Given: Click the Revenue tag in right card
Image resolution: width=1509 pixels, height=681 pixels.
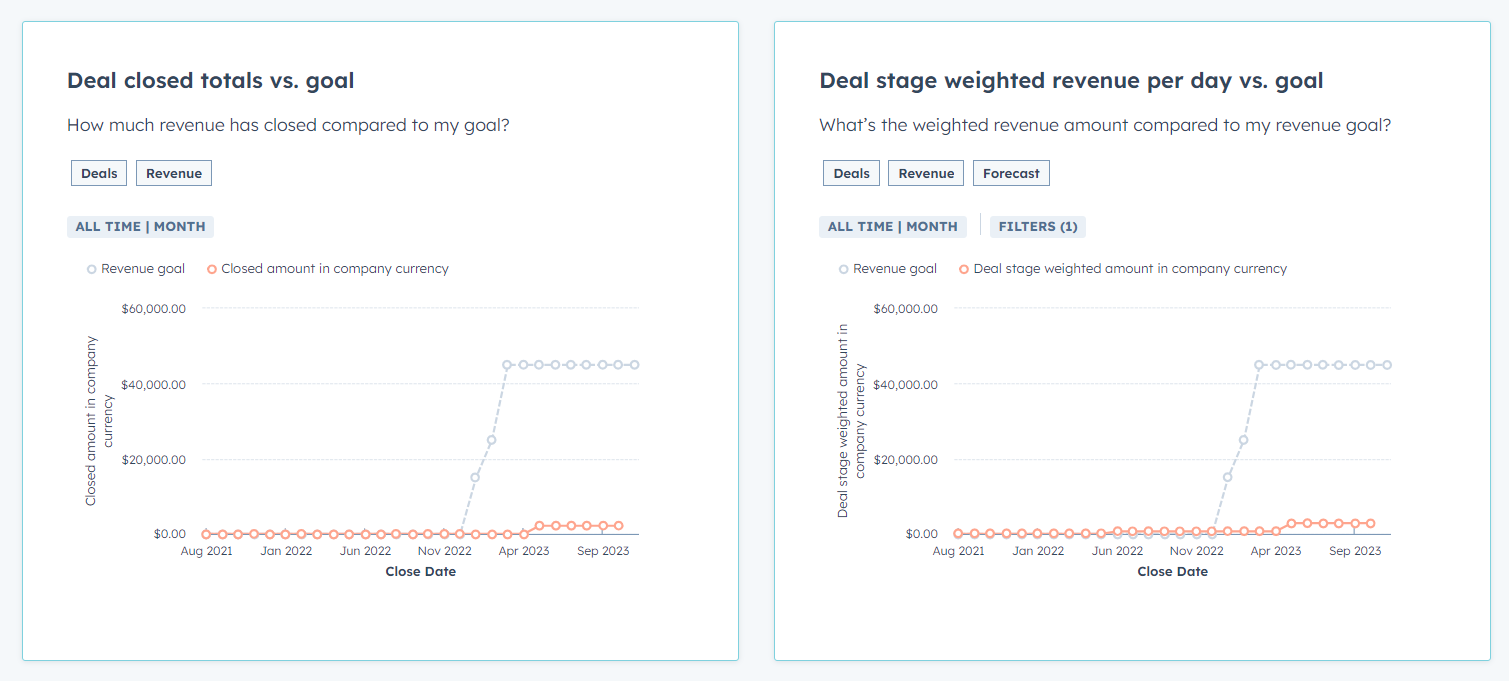Looking at the screenshot, I should 926,173.
